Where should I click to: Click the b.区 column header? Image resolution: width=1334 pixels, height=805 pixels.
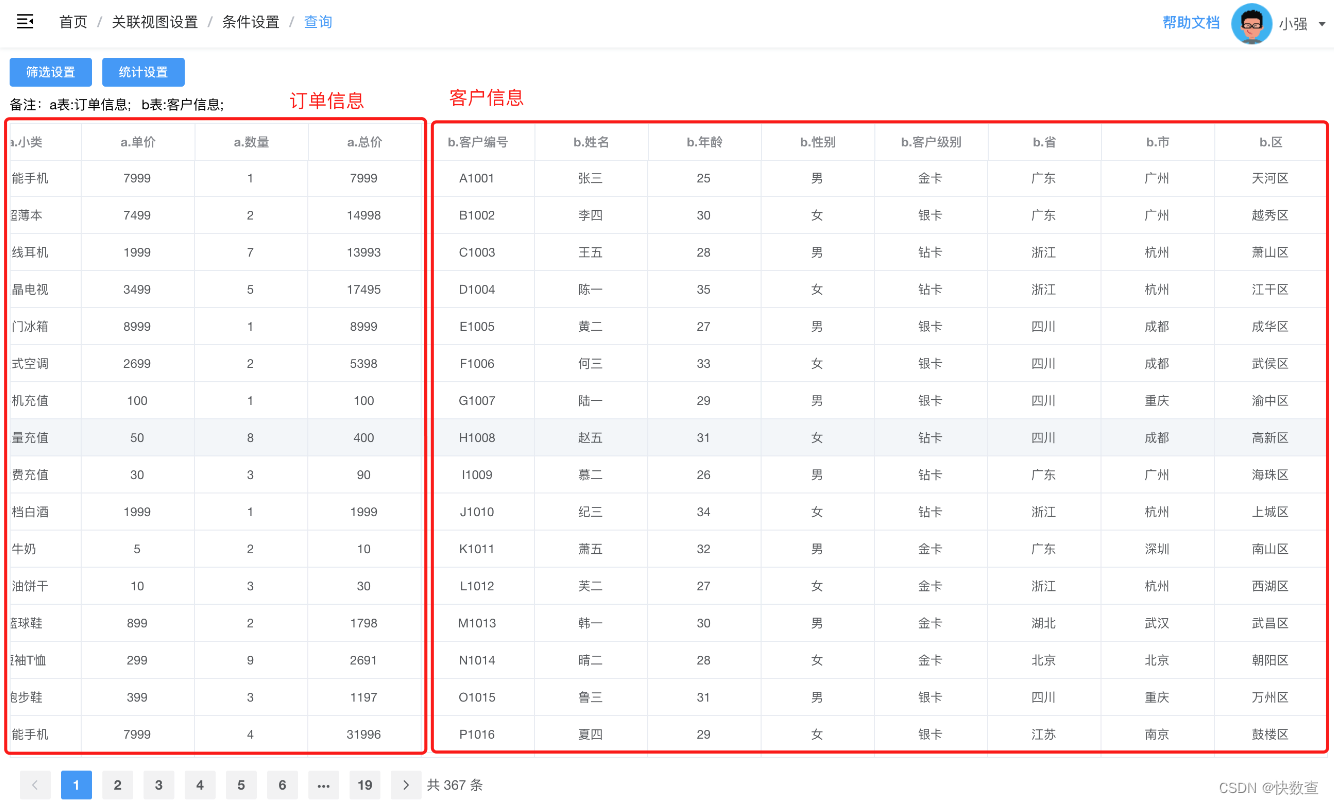click(1270, 142)
